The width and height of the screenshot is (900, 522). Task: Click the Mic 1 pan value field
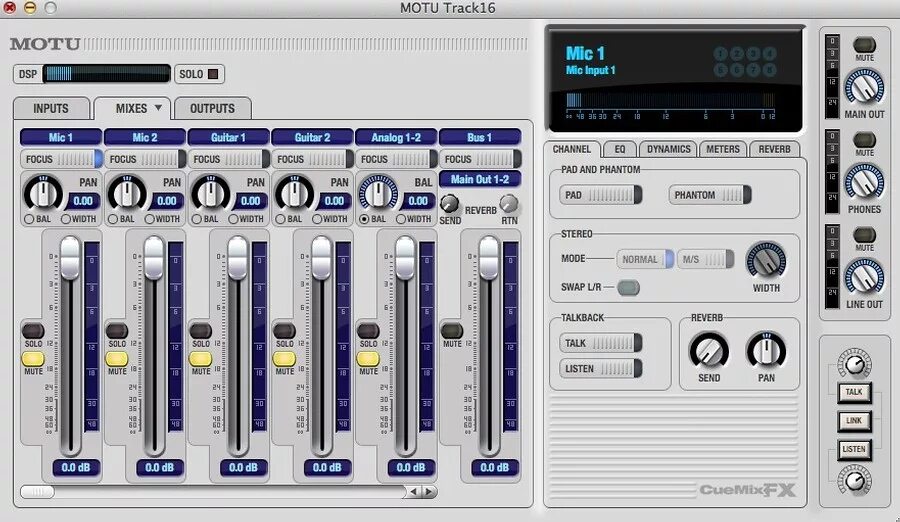(x=83, y=201)
